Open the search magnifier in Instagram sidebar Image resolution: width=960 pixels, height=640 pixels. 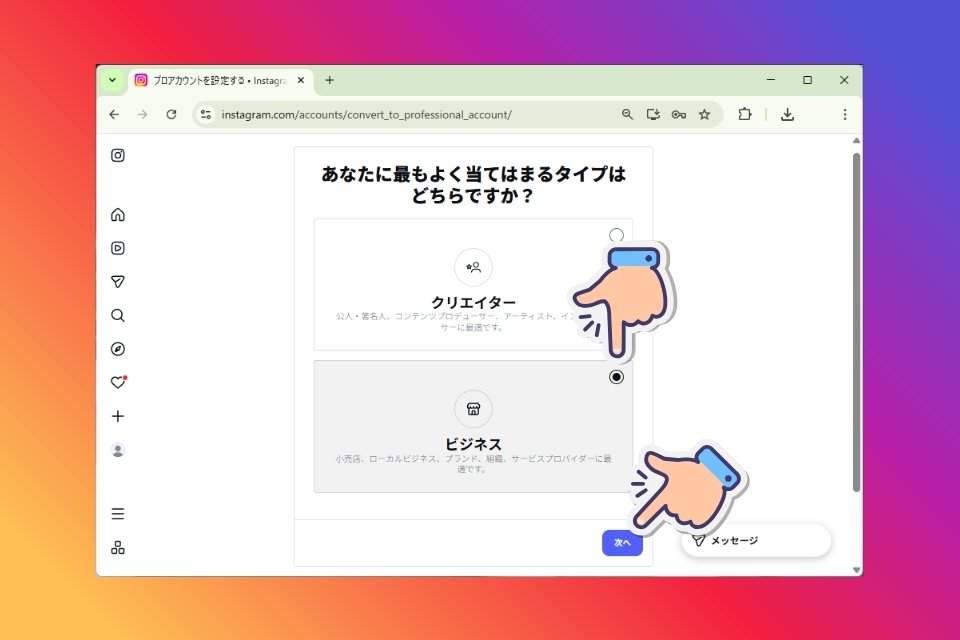click(x=118, y=315)
